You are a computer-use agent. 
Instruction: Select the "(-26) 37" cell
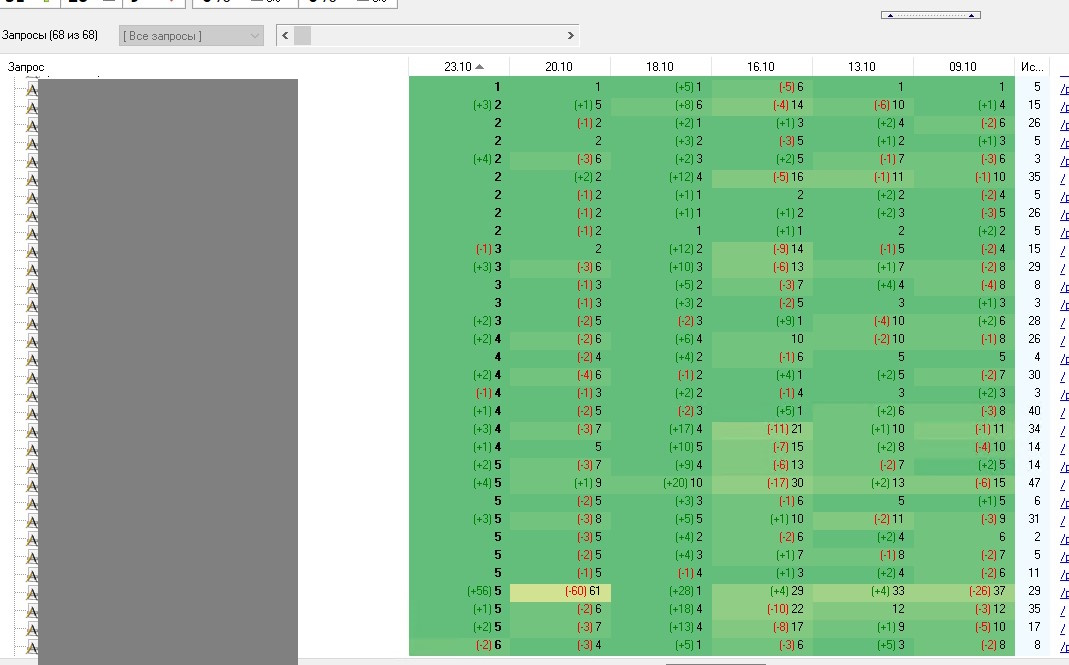[x=963, y=591]
